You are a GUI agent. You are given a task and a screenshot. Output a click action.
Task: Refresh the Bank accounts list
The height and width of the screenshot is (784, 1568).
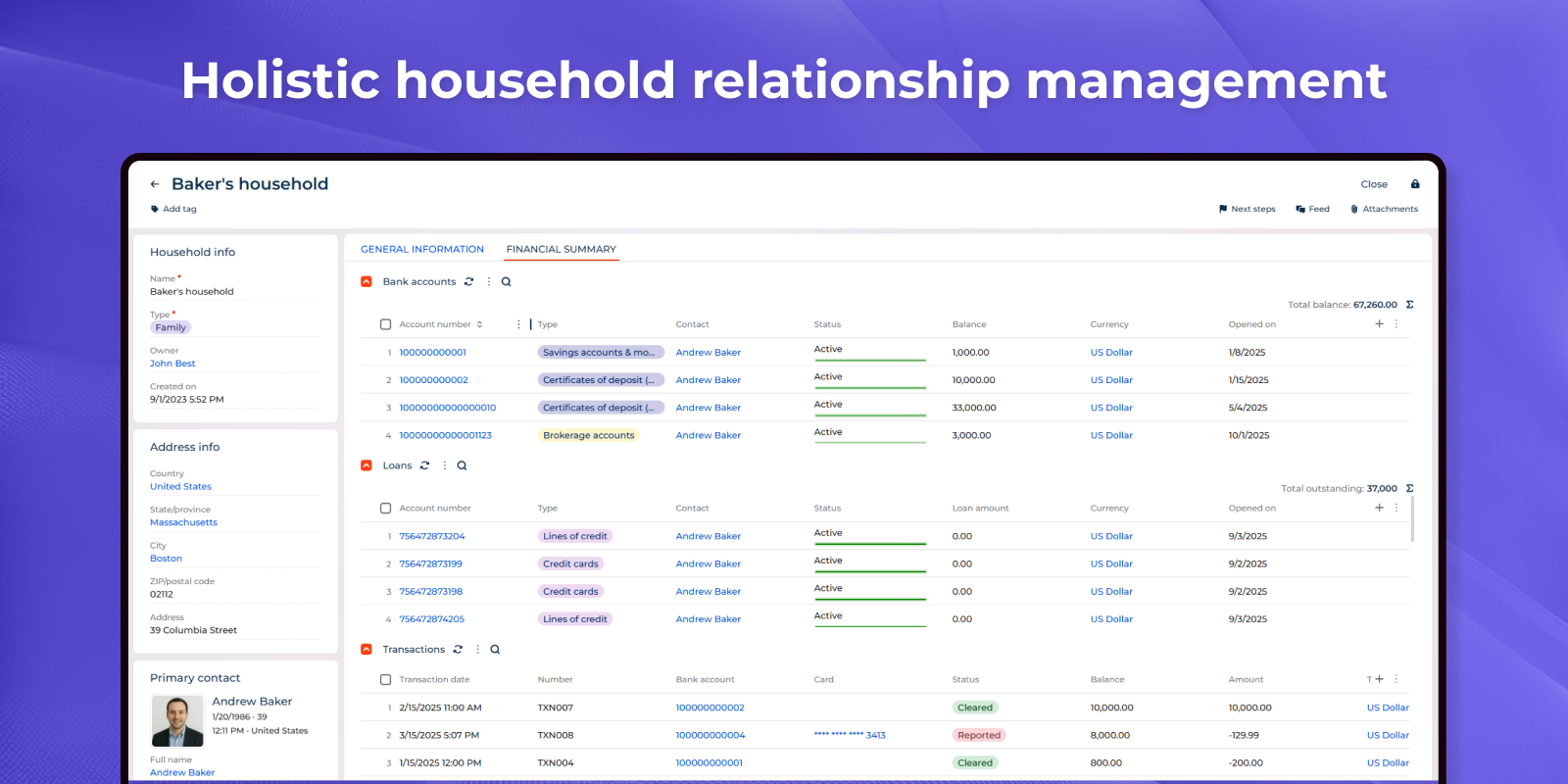coord(469,282)
